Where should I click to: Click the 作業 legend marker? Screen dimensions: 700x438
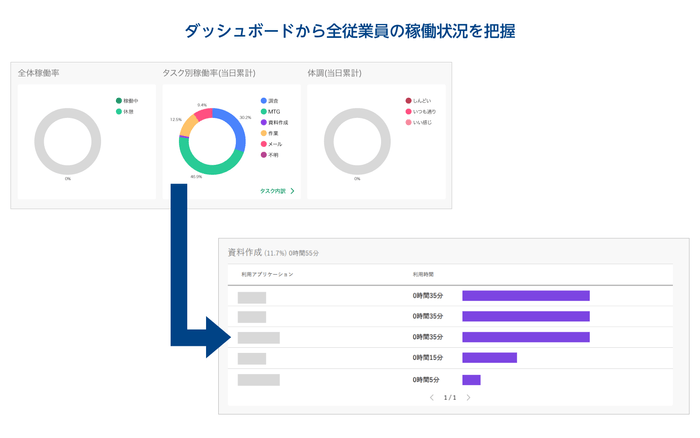click(263, 133)
